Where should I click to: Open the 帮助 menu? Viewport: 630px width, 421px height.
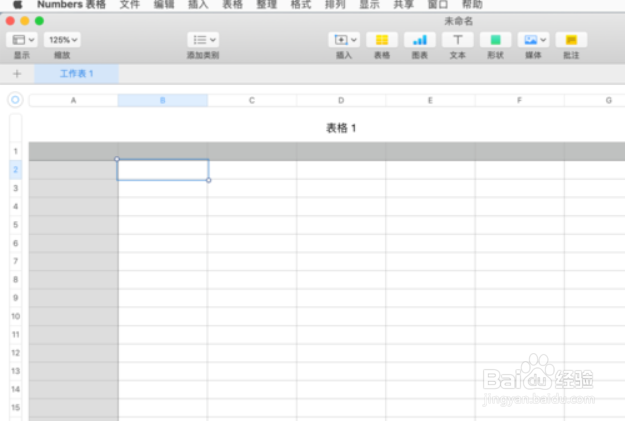(x=472, y=4)
